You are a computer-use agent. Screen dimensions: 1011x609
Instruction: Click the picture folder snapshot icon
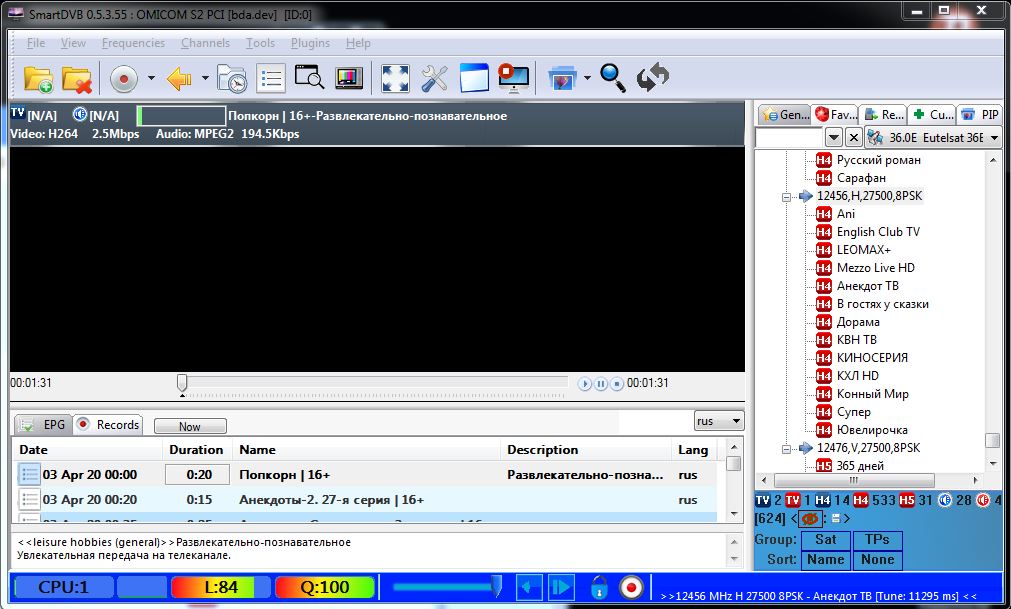click(561, 79)
